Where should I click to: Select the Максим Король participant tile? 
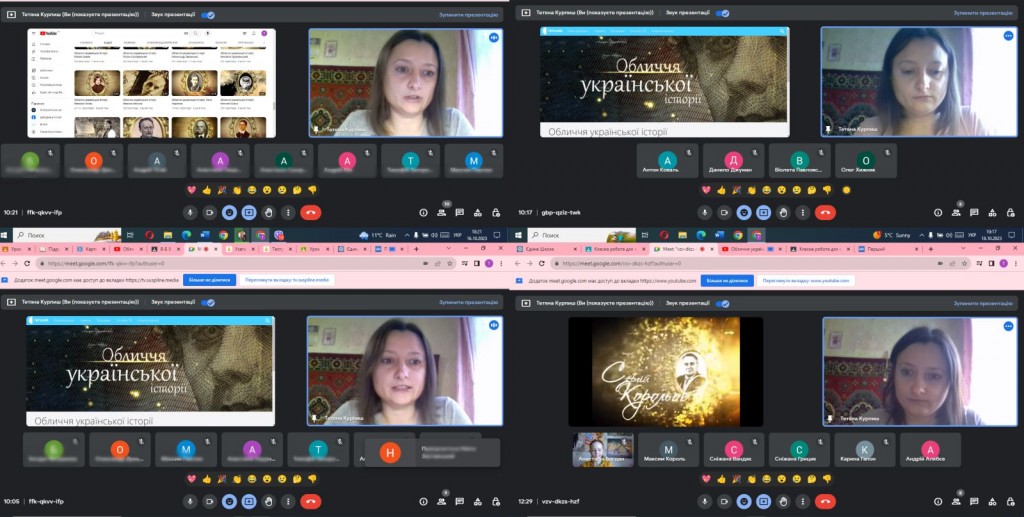(x=668, y=450)
